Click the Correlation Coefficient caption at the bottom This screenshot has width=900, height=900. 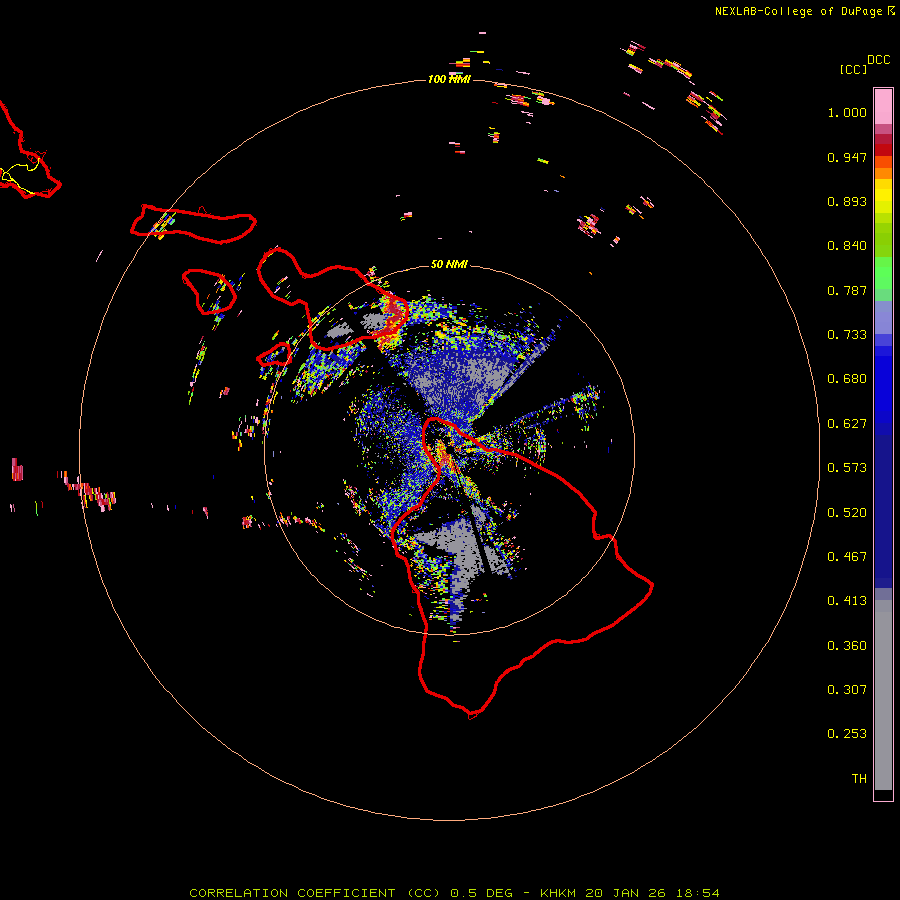pos(454,893)
